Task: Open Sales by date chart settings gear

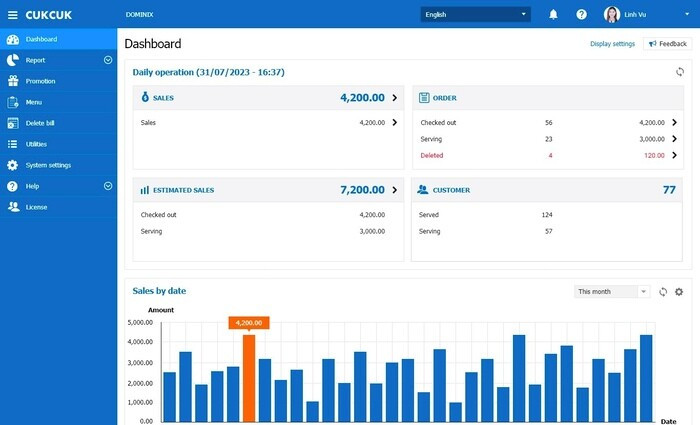Action: [x=678, y=292]
